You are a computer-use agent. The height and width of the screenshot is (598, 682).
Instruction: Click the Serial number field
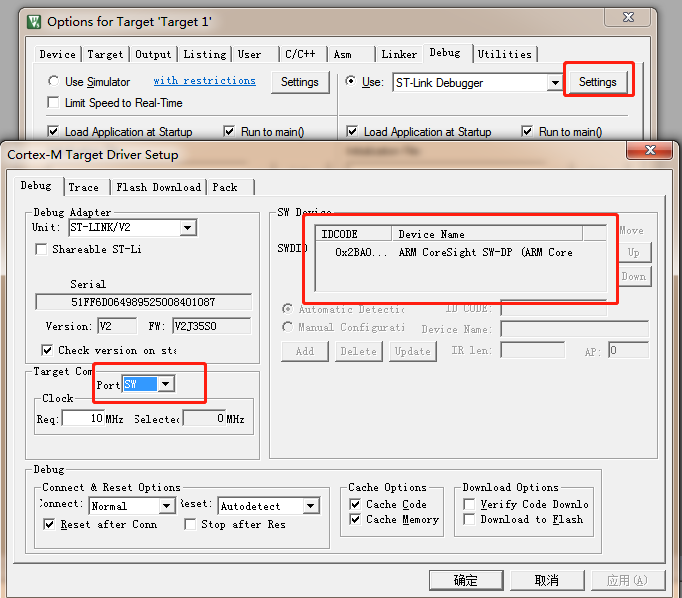[143, 302]
